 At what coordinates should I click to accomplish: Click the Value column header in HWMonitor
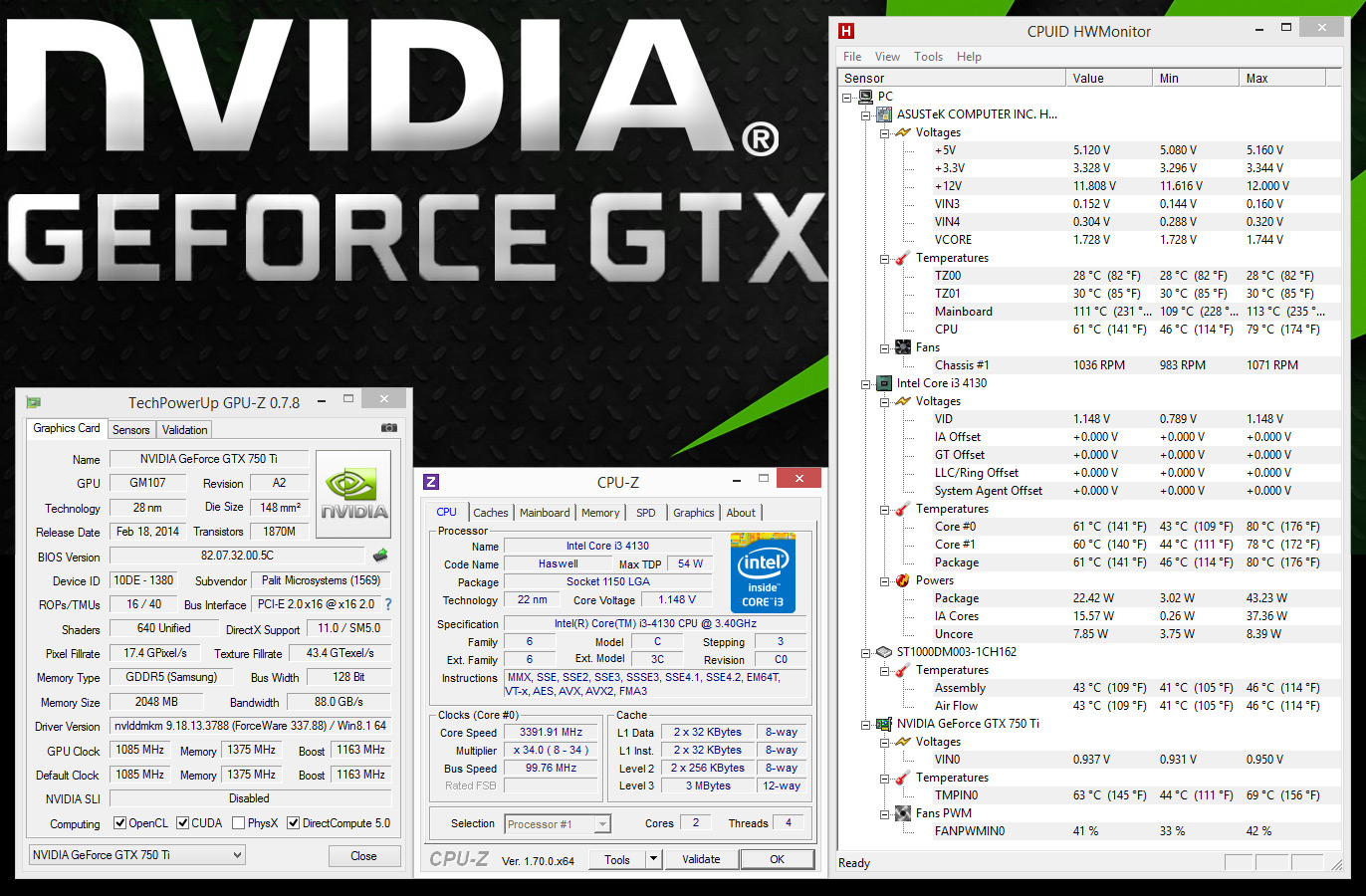coord(1109,78)
